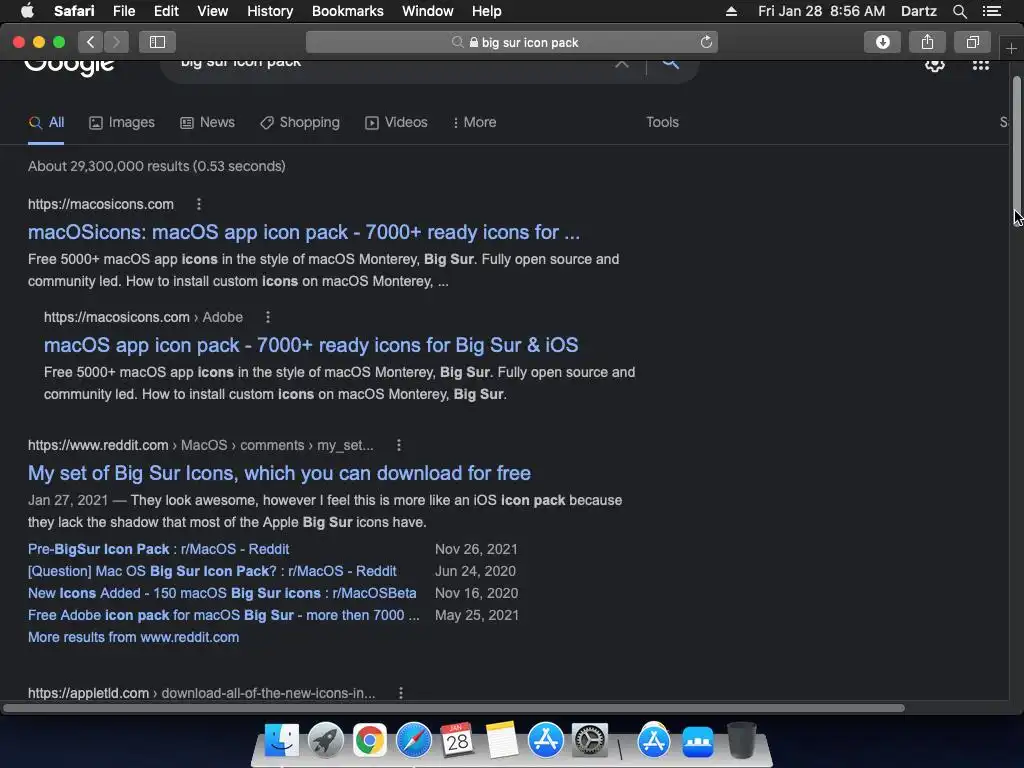The image size is (1024, 768).
Task: Open options dots beside the reddit.com result
Action: tap(399, 445)
